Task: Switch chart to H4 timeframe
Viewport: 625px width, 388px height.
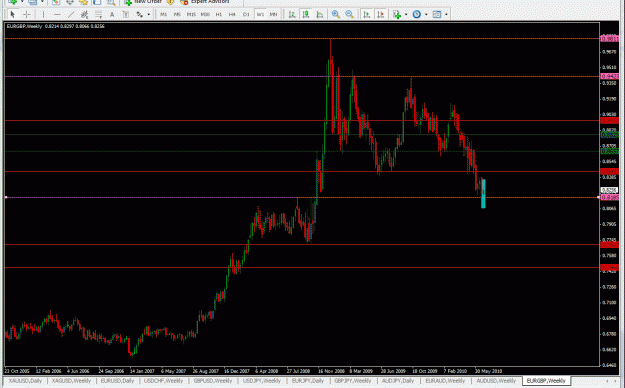Action: click(232, 14)
